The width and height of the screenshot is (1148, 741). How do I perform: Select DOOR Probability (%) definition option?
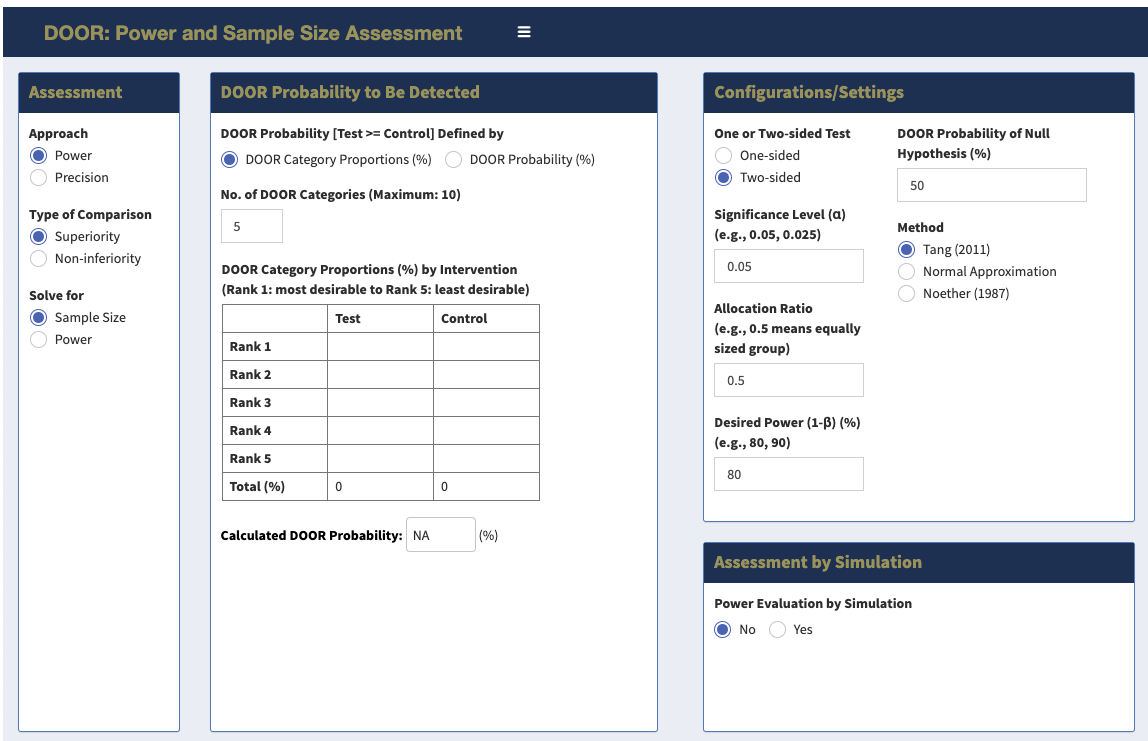pyautogui.click(x=453, y=159)
